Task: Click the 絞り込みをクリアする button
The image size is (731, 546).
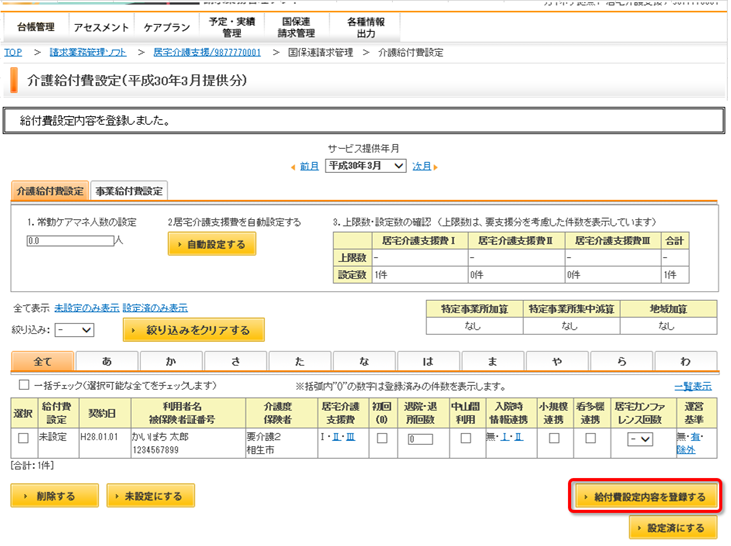Action: coord(194,330)
